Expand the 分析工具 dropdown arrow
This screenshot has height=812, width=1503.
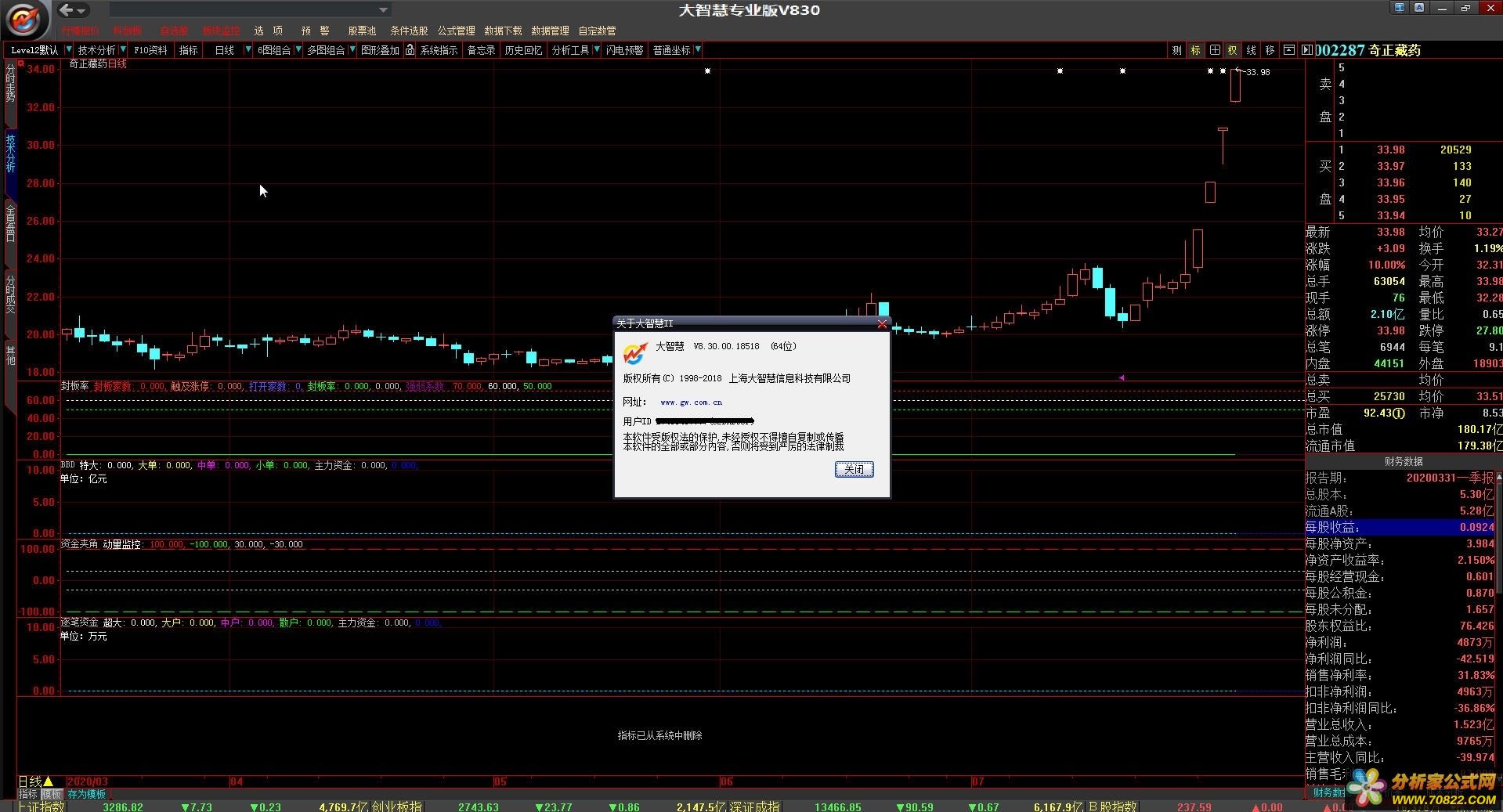[x=597, y=50]
